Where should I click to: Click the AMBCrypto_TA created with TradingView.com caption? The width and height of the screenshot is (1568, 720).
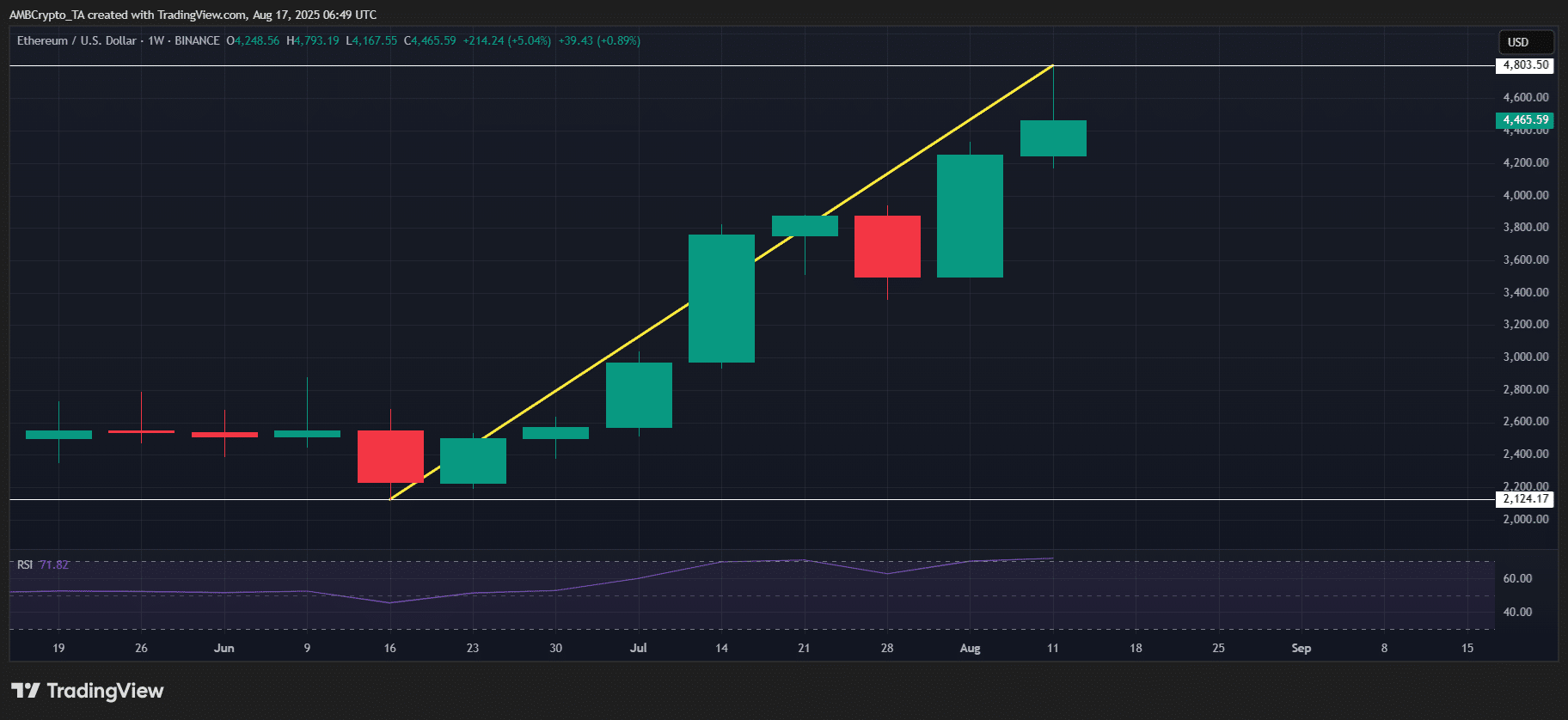click(193, 15)
